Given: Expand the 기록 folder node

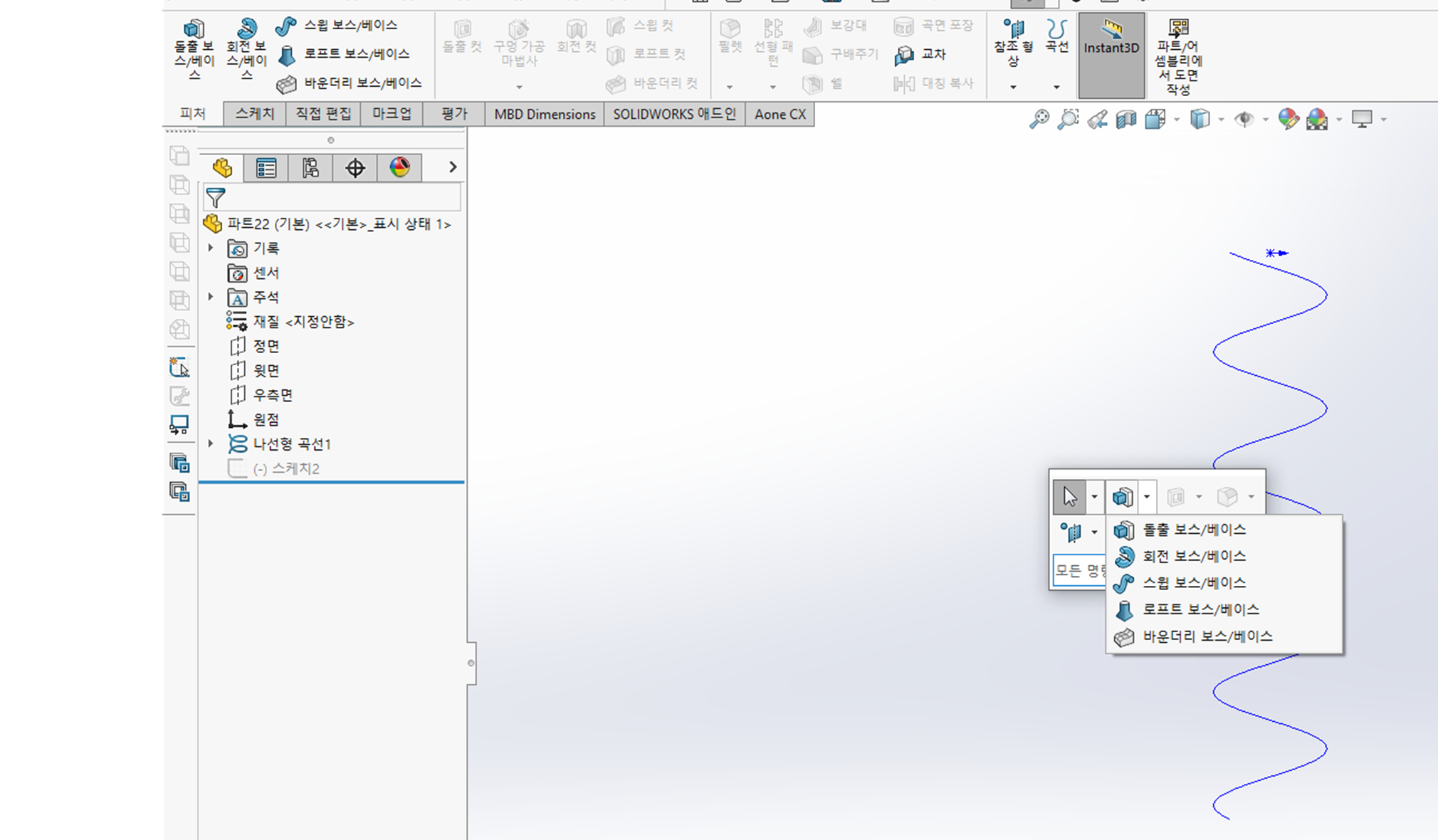Looking at the screenshot, I should click(x=211, y=248).
